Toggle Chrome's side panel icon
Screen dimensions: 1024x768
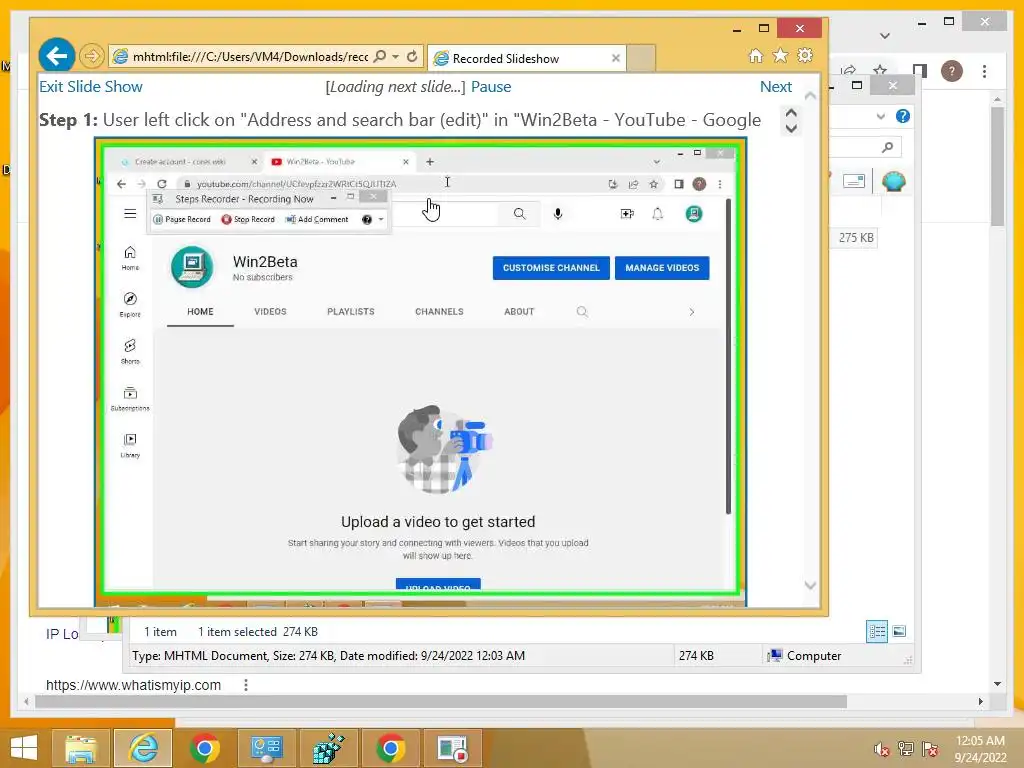coord(920,71)
